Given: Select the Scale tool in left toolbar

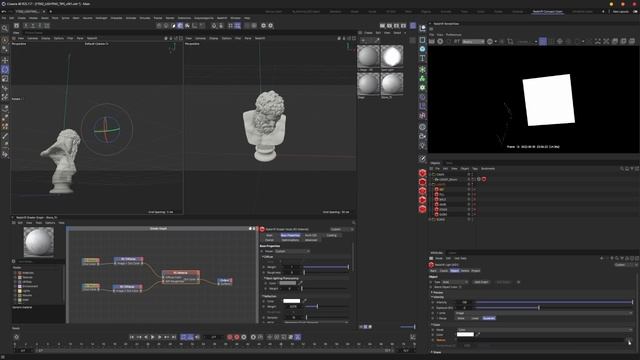Looking at the screenshot, I should pyautogui.click(x=5, y=78).
